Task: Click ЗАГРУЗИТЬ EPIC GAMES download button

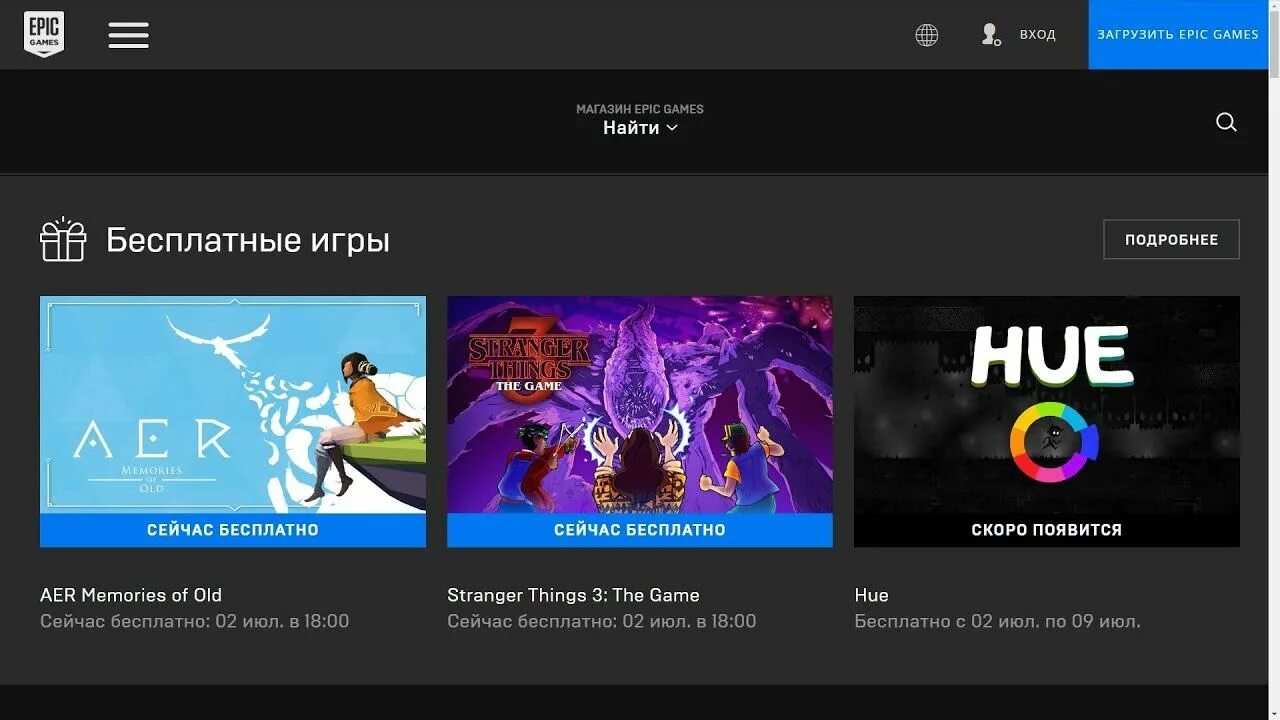Action: click(1178, 35)
